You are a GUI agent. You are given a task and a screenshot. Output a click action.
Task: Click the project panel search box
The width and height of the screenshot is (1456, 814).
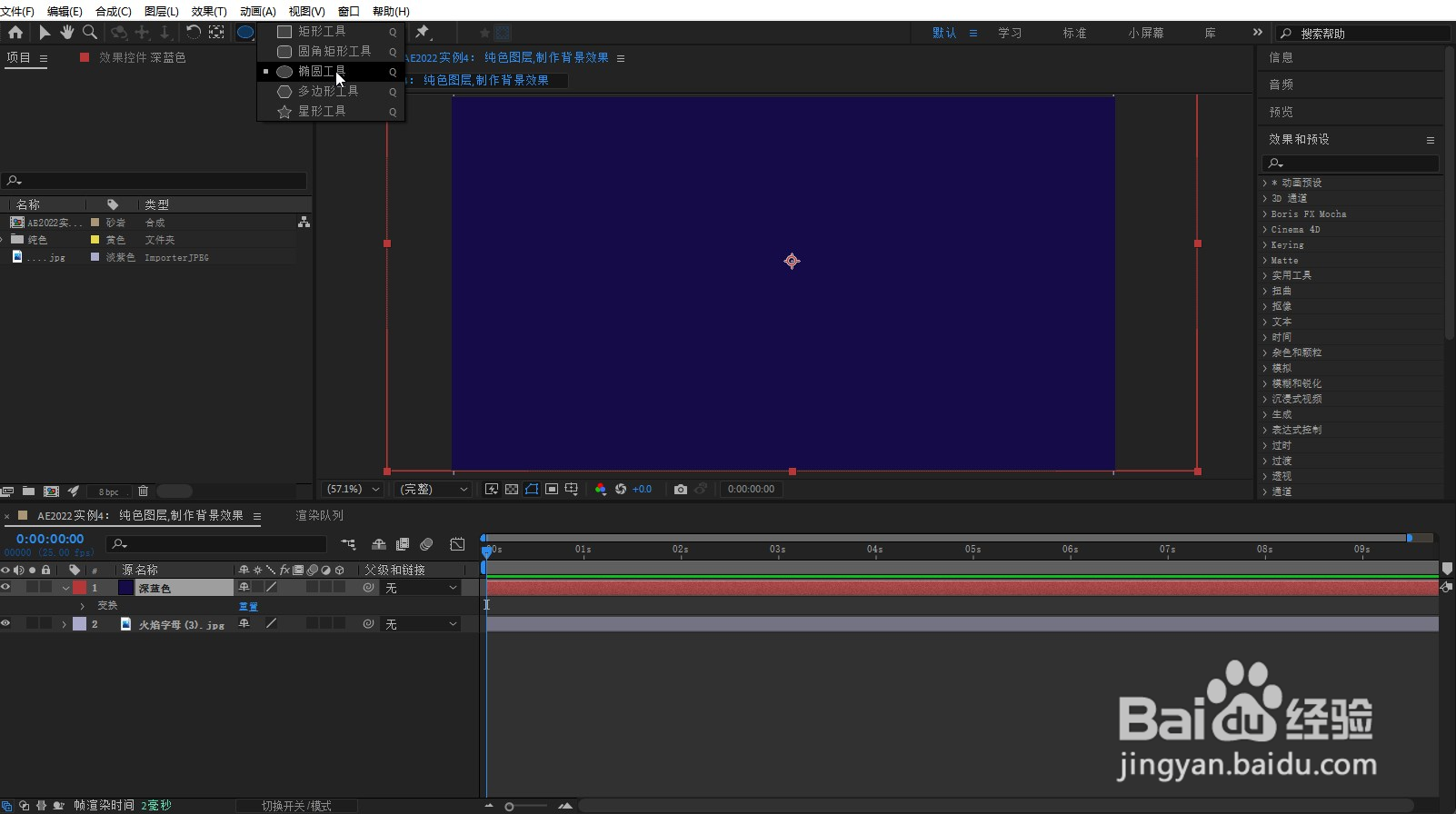pyautogui.click(x=155, y=181)
